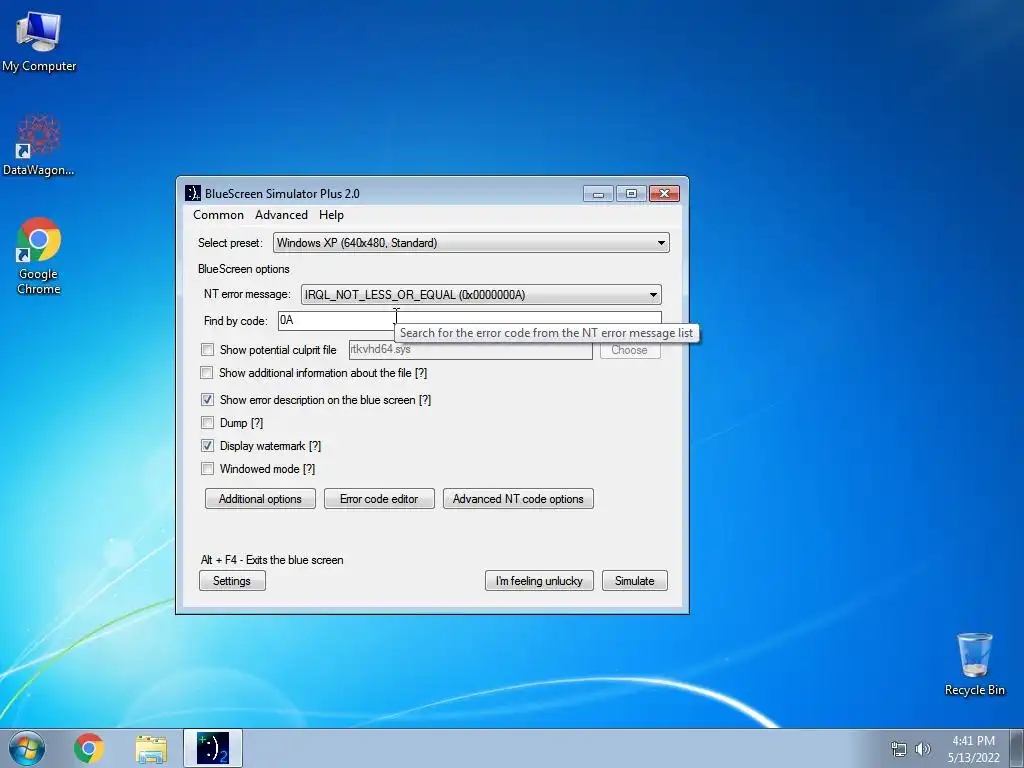
Task: Enable Show additional information about the file
Action: point(206,373)
